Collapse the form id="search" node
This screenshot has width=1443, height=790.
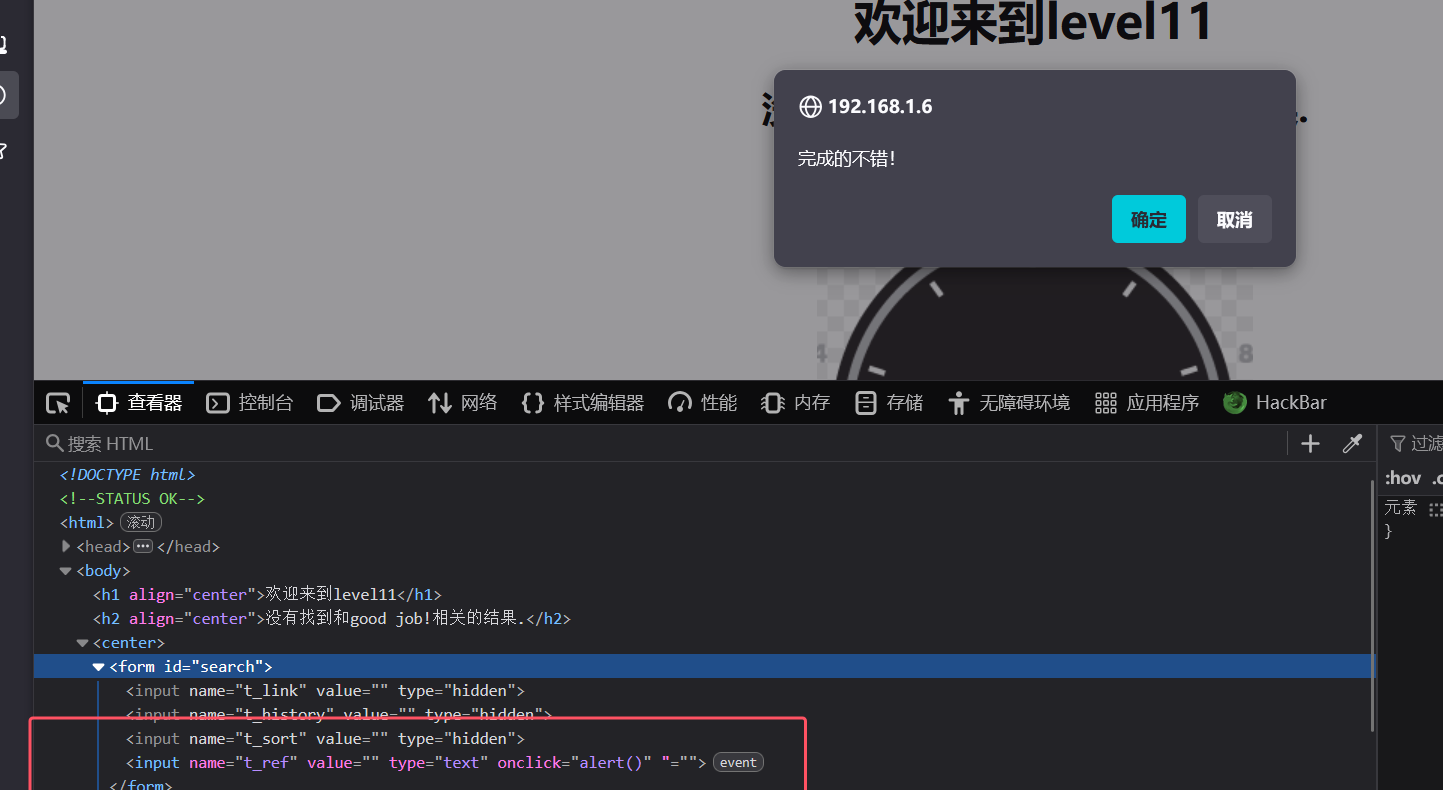point(98,667)
